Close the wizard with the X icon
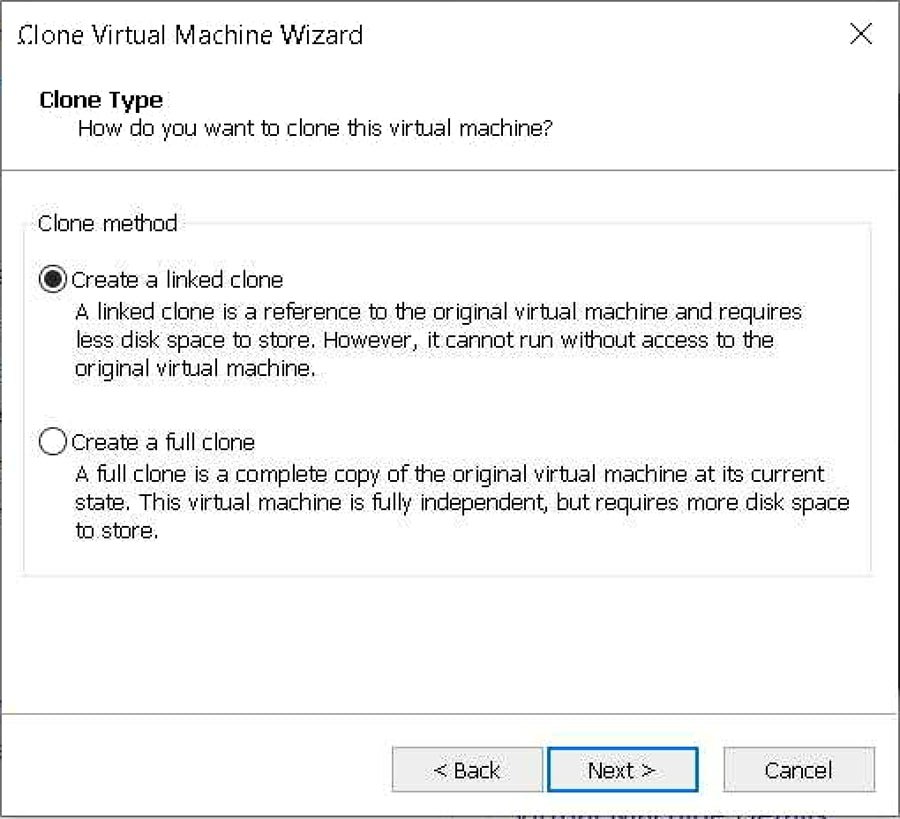The width and height of the screenshot is (900, 819). coord(861,35)
